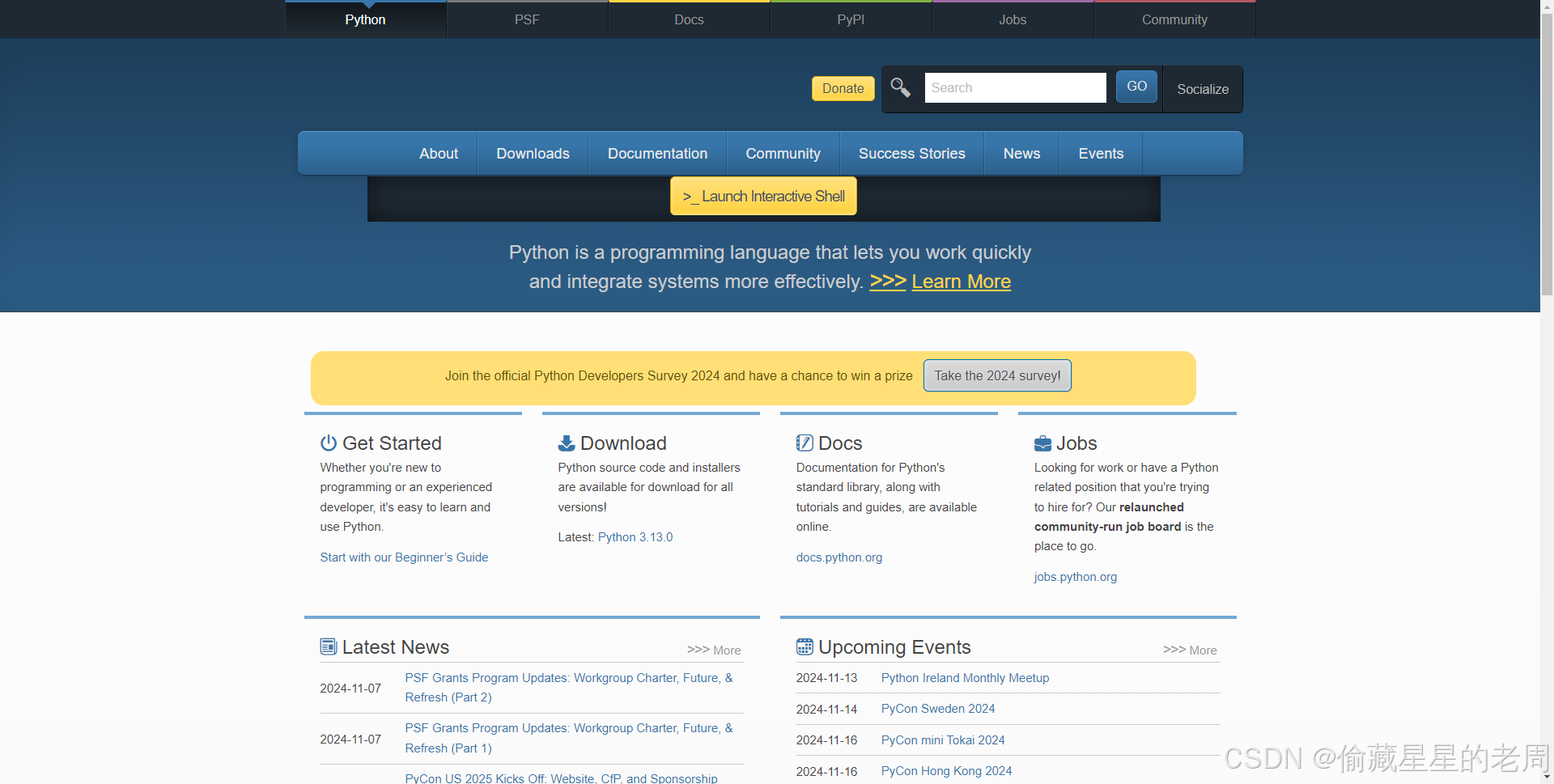Image resolution: width=1554 pixels, height=784 pixels.
Task: Click the Download section heading
Action: 623,443
